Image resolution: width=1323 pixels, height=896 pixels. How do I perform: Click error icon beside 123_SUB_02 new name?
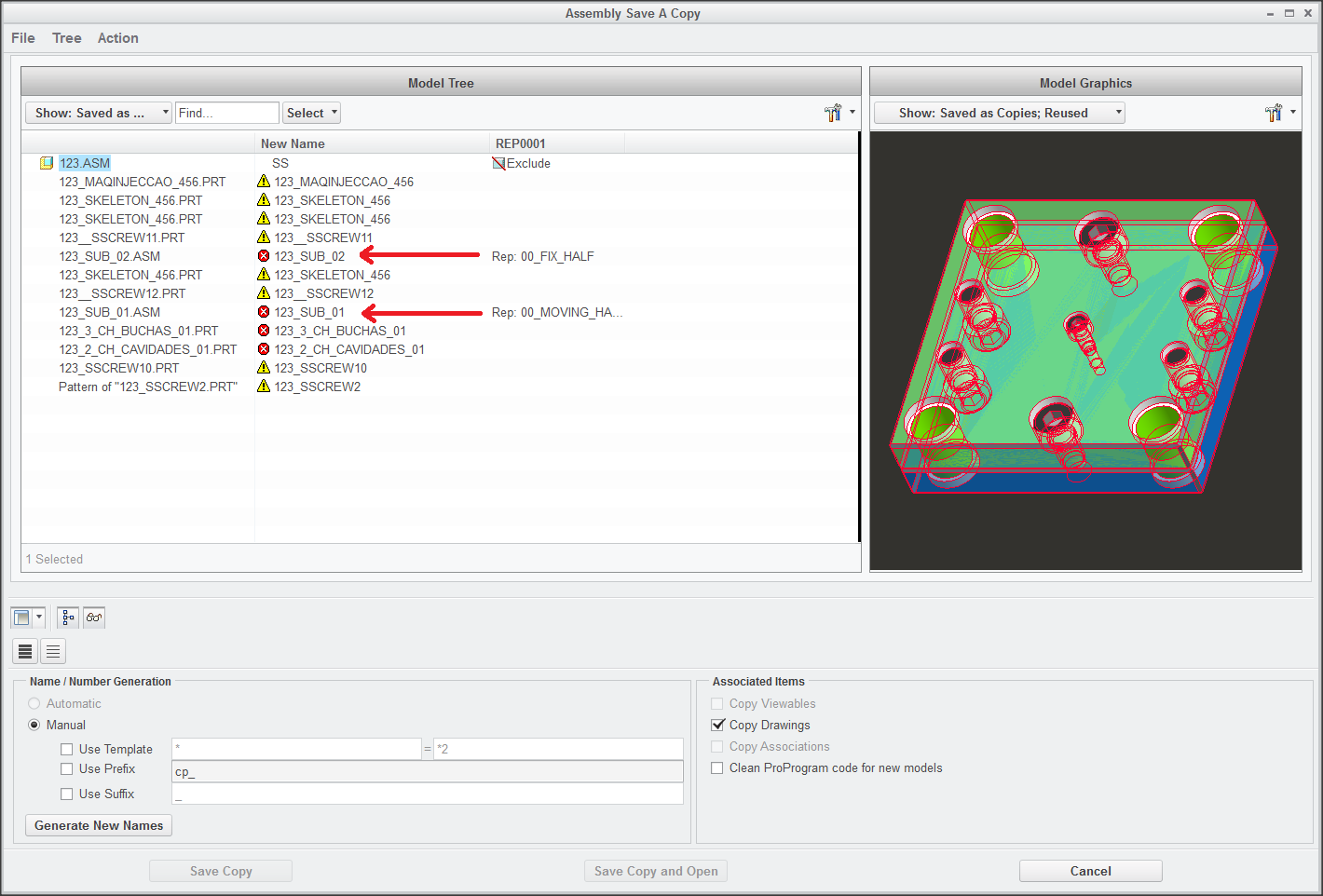[264, 256]
